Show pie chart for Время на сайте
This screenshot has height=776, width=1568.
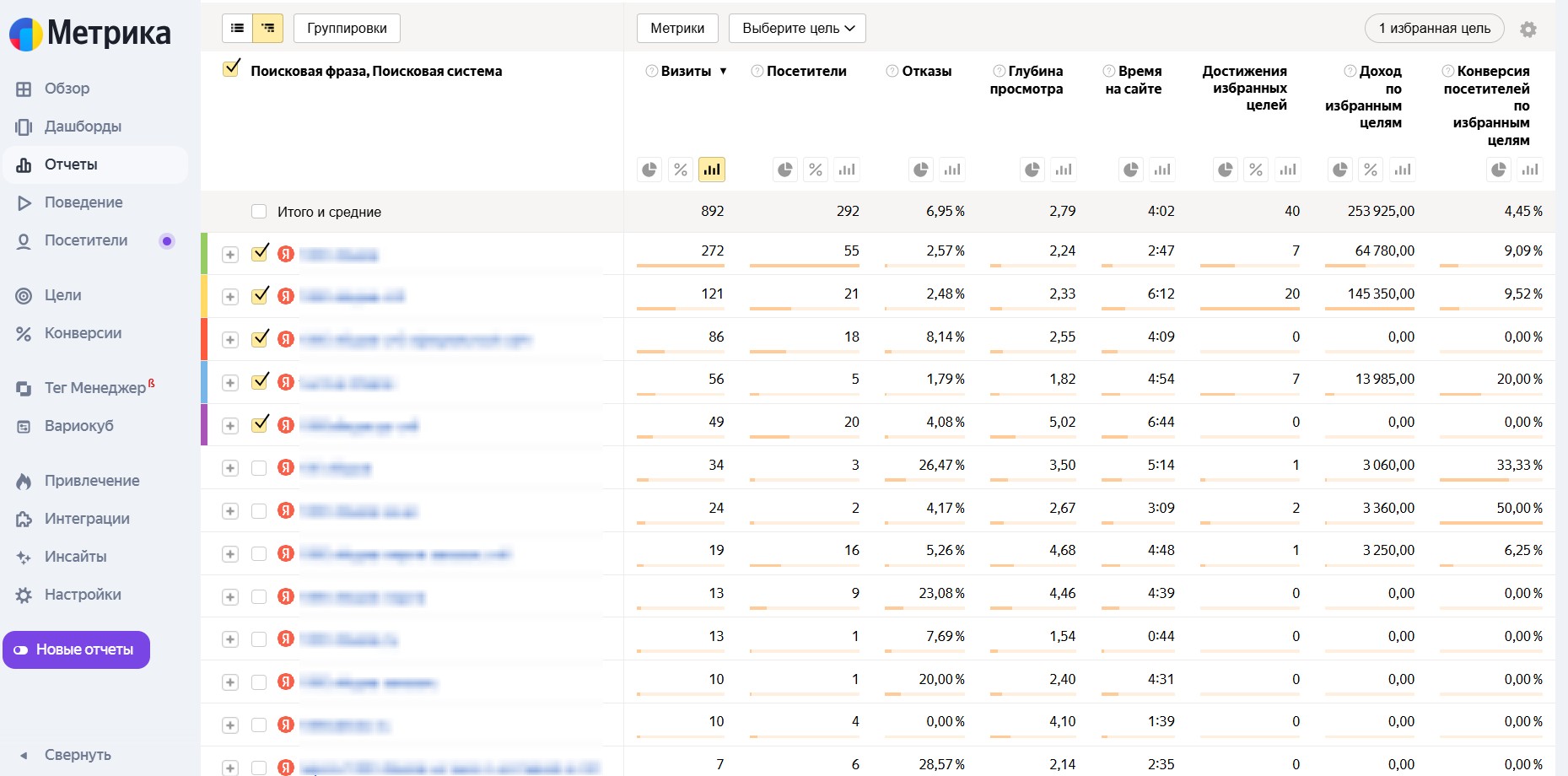pos(1131,170)
